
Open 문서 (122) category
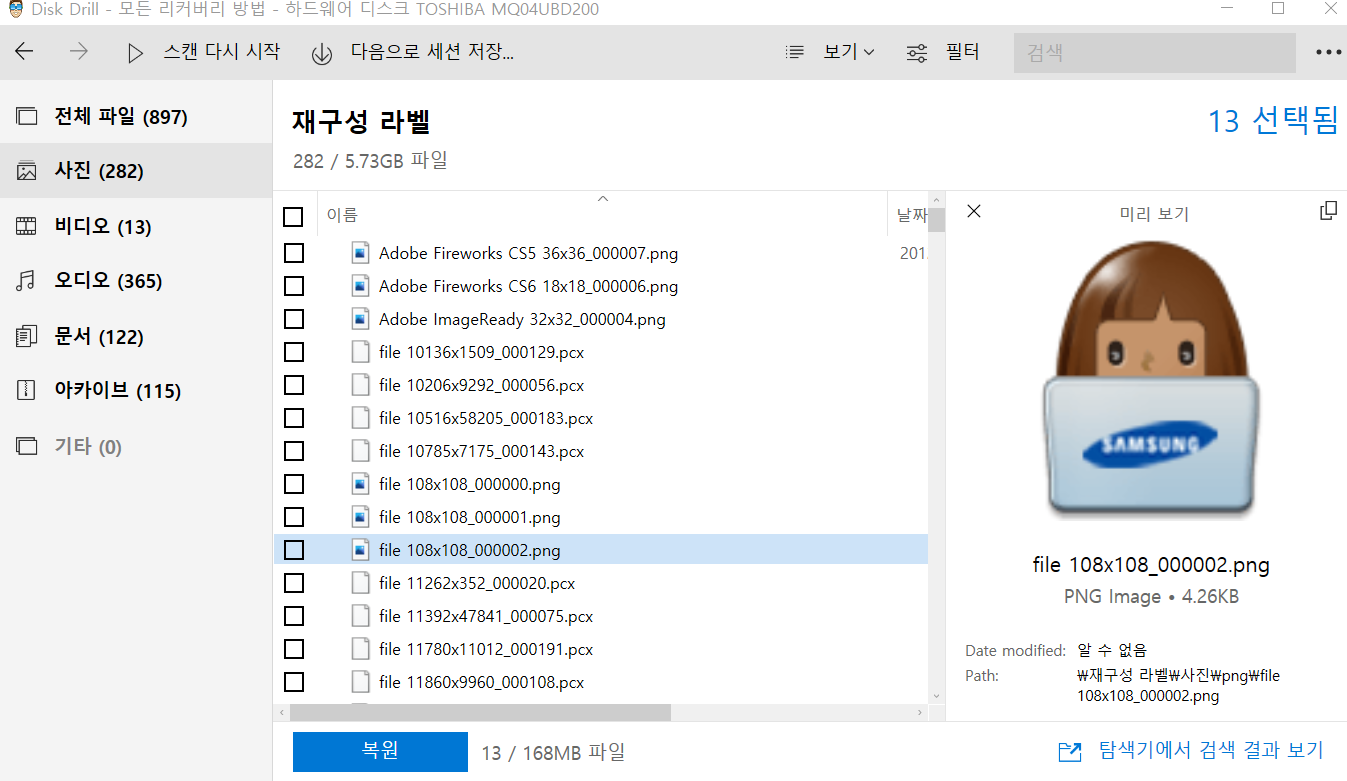tap(136, 337)
